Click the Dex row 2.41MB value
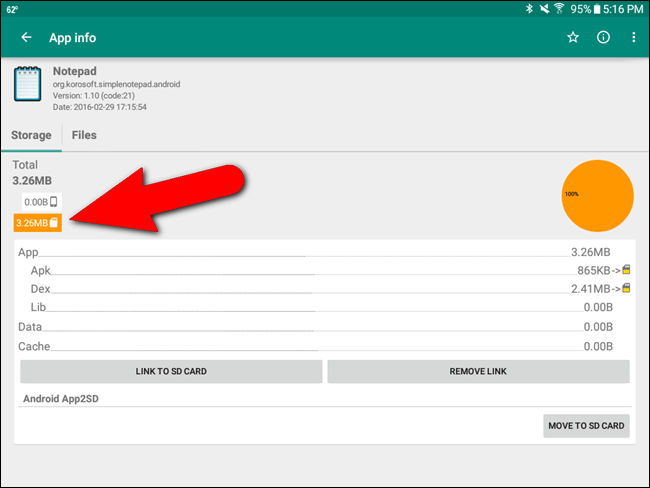The height and width of the screenshot is (488, 650). coord(590,289)
